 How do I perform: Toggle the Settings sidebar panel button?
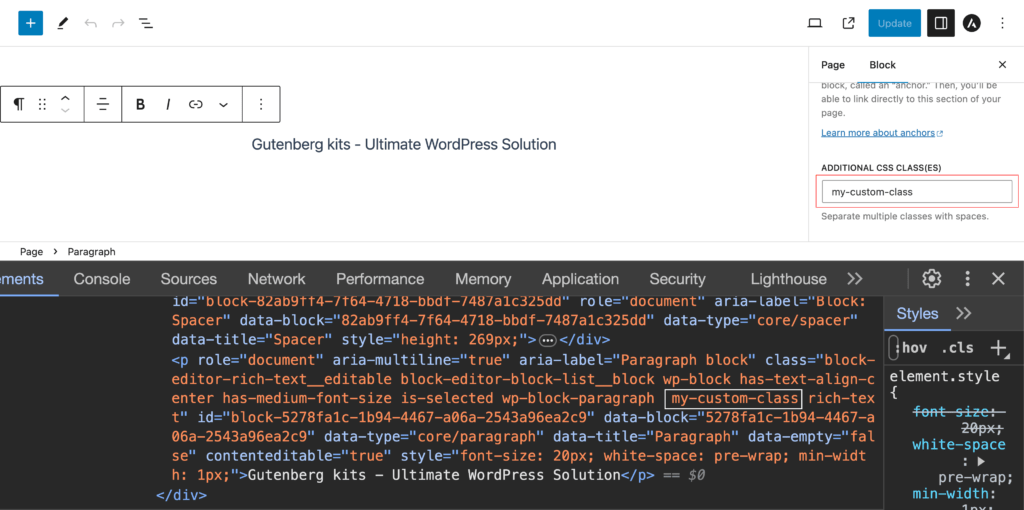tap(940, 23)
